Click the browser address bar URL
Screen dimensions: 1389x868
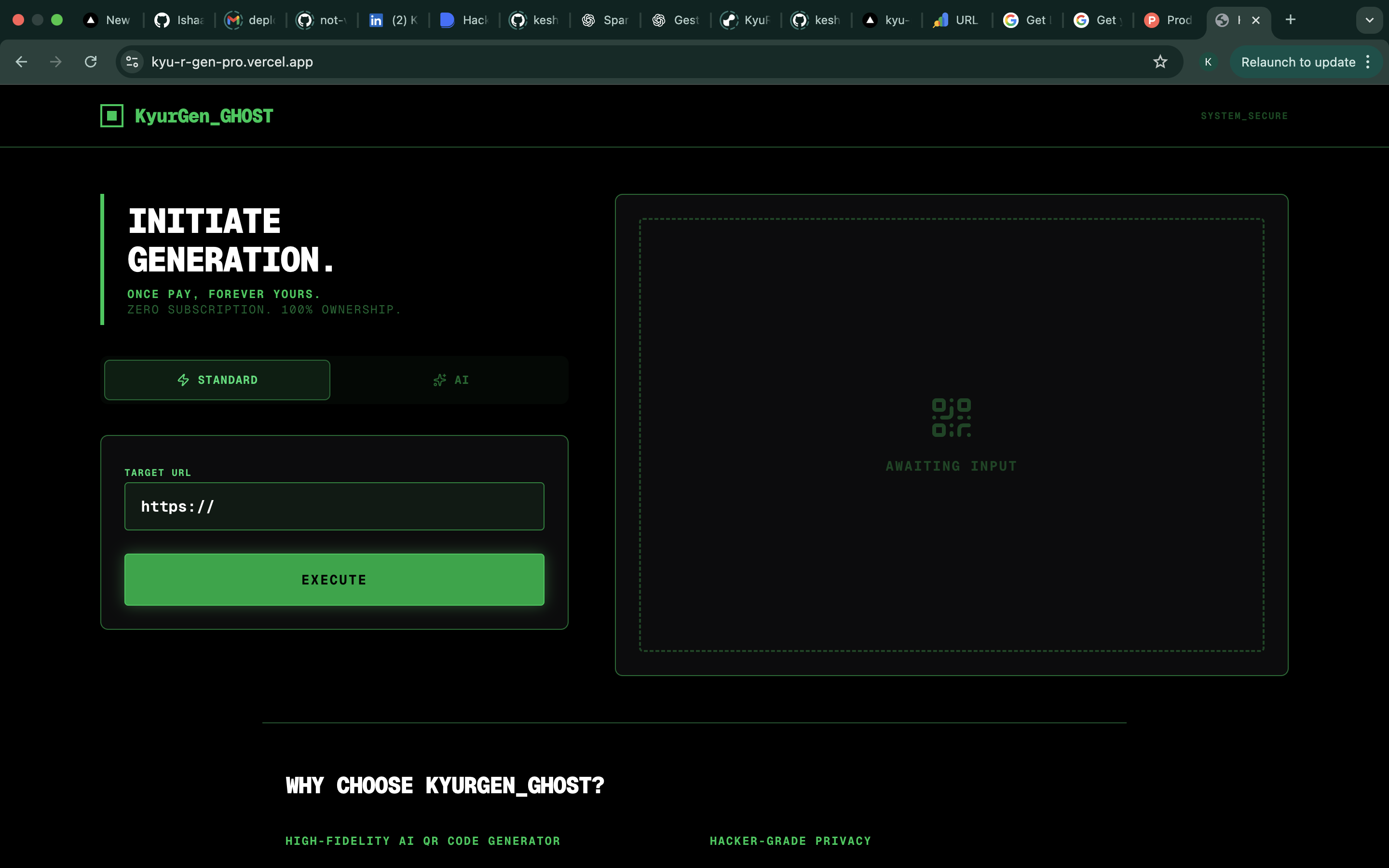(x=232, y=62)
